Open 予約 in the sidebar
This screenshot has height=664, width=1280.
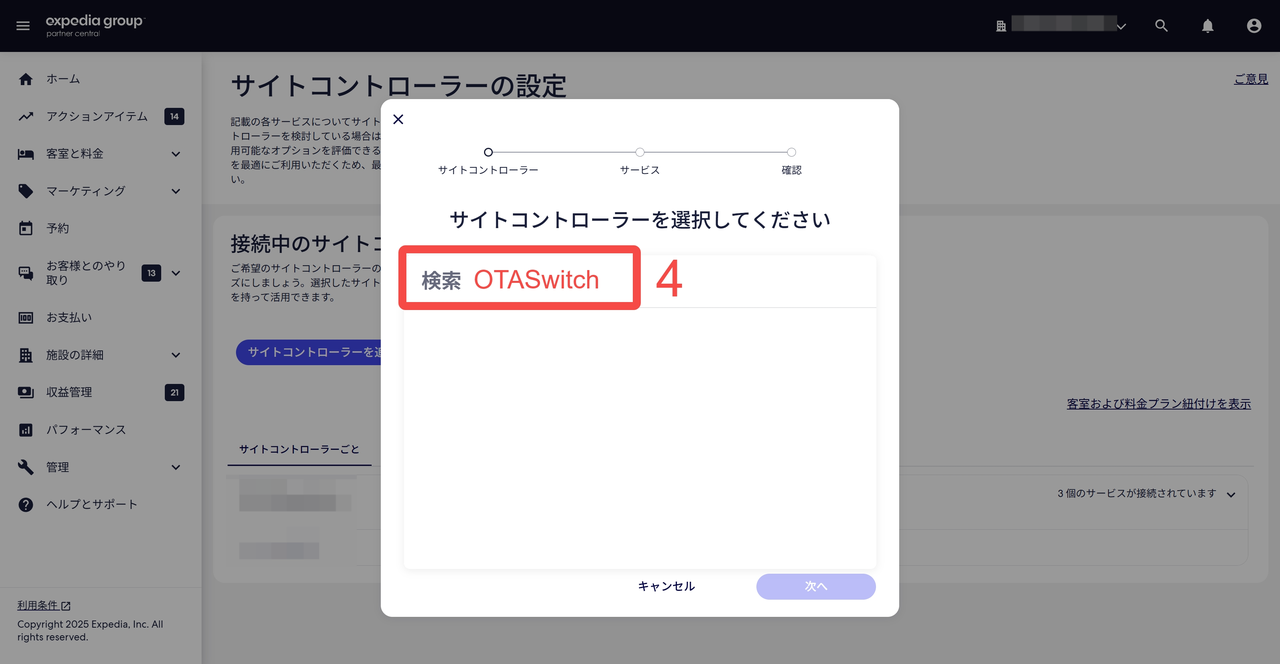[x=58, y=228]
